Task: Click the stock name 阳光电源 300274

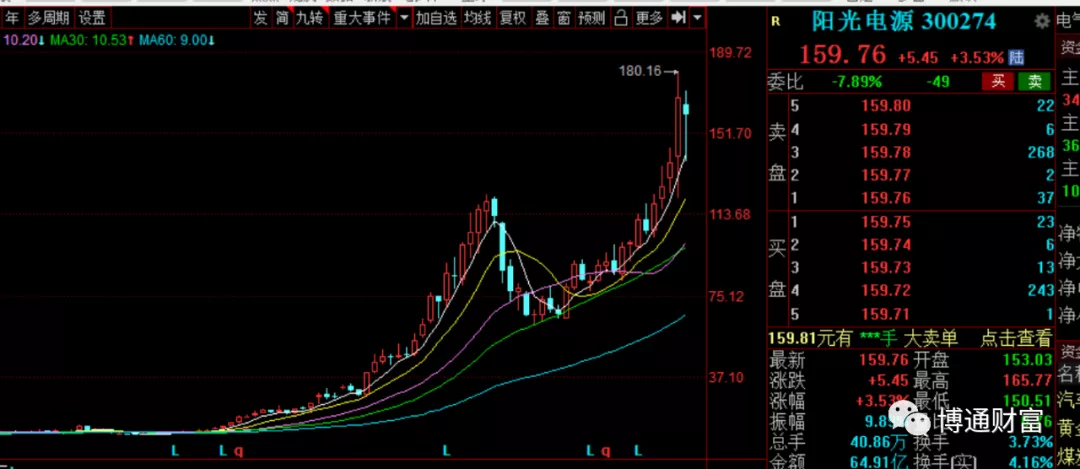Action: [904, 21]
